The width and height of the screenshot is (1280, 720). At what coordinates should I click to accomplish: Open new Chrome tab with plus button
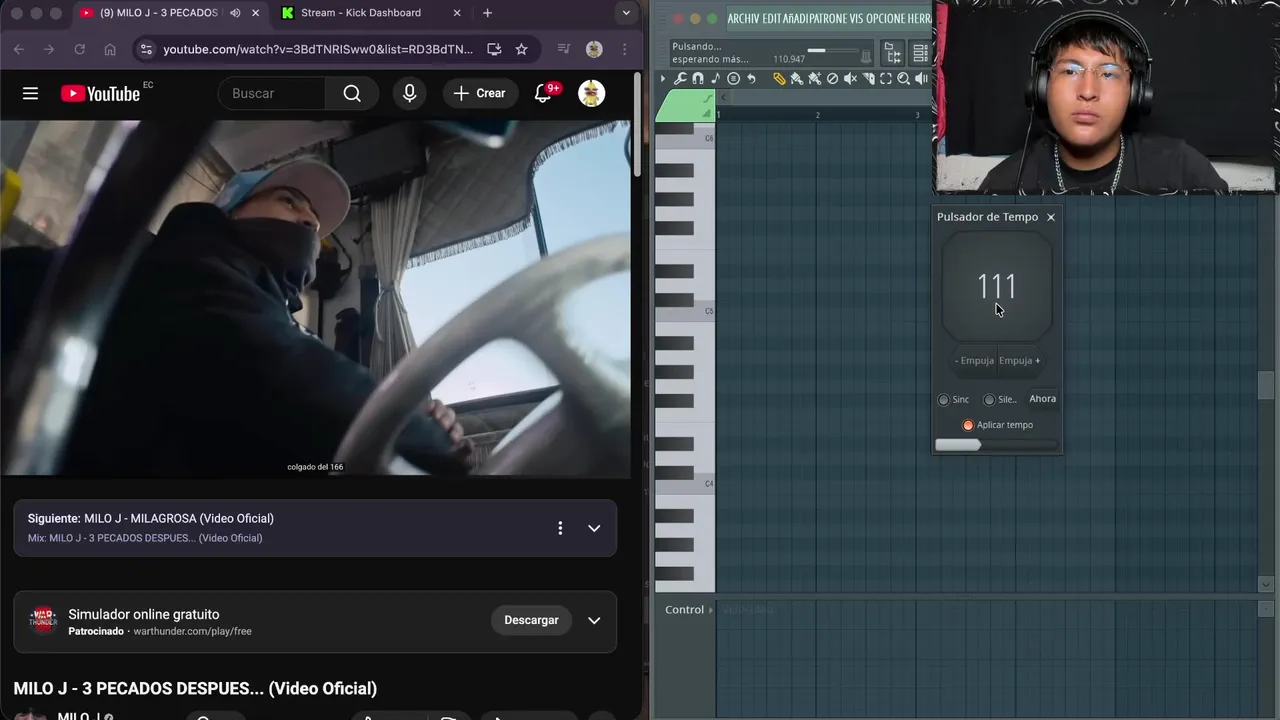[487, 13]
